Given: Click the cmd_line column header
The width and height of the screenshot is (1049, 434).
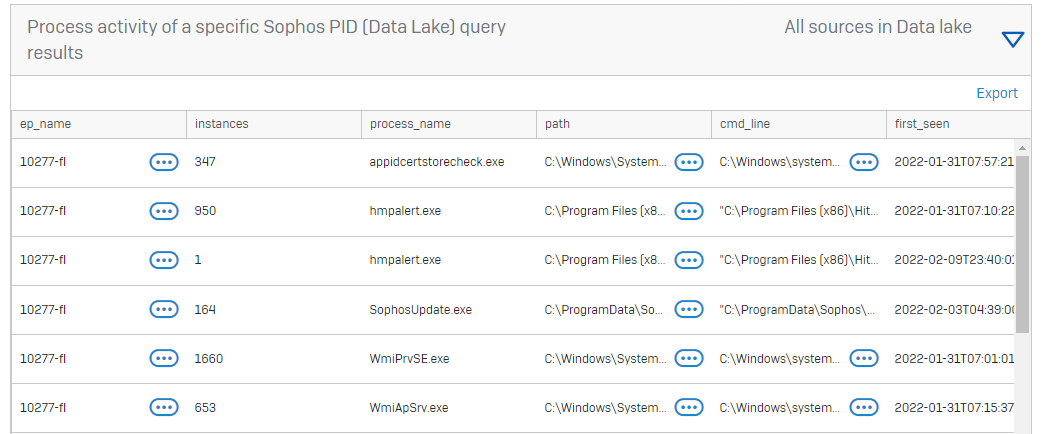Looking at the screenshot, I should [745, 124].
